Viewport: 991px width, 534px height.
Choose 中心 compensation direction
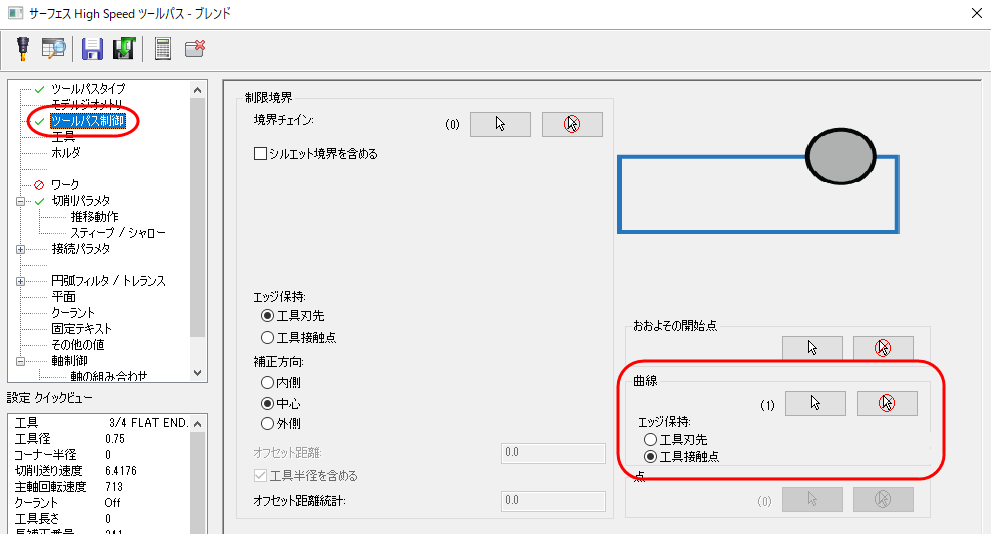(x=267, y=403)
